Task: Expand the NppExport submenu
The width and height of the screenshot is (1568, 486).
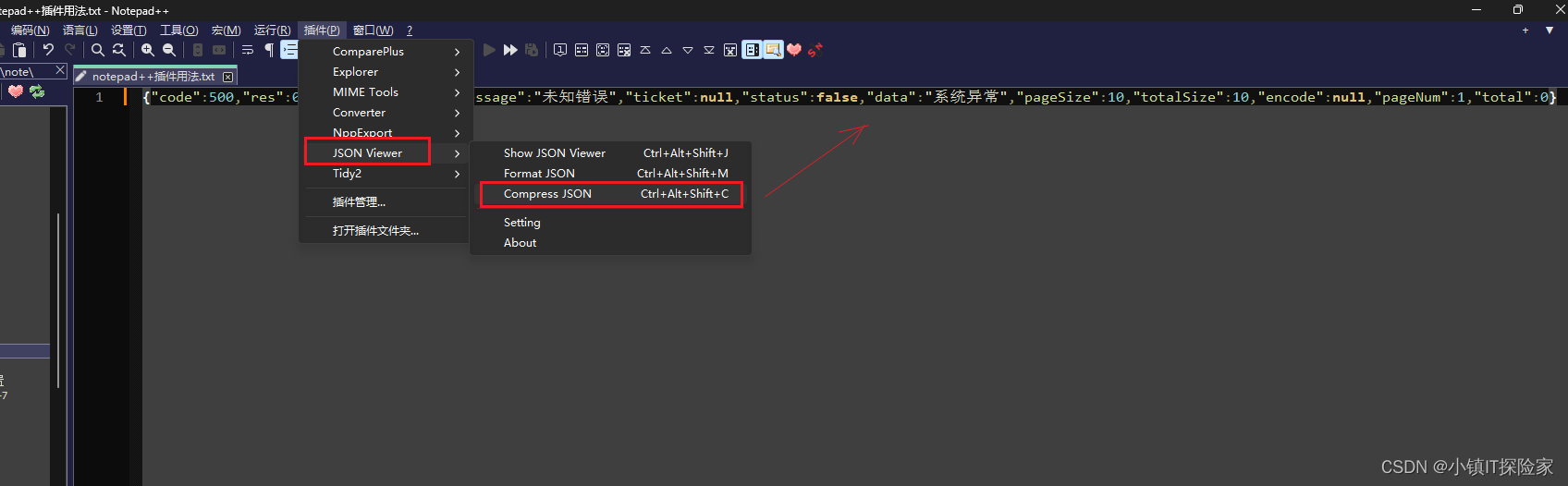Action: pyautogui.click(x=386, y=132)
